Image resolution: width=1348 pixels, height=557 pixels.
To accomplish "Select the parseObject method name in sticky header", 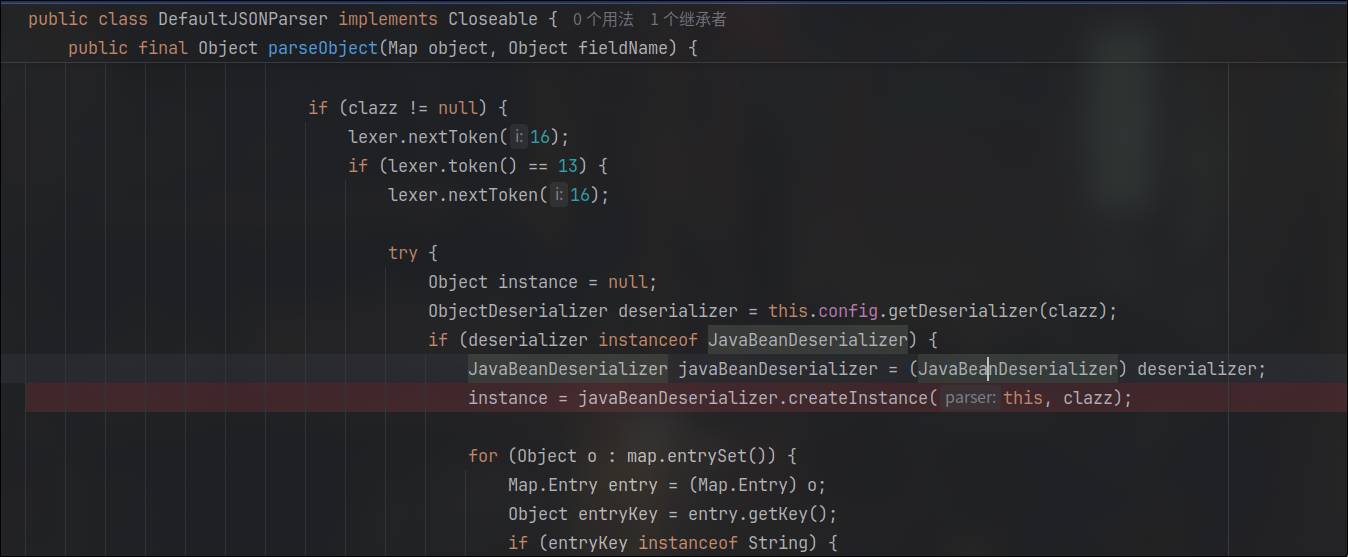I will point(322,48).
